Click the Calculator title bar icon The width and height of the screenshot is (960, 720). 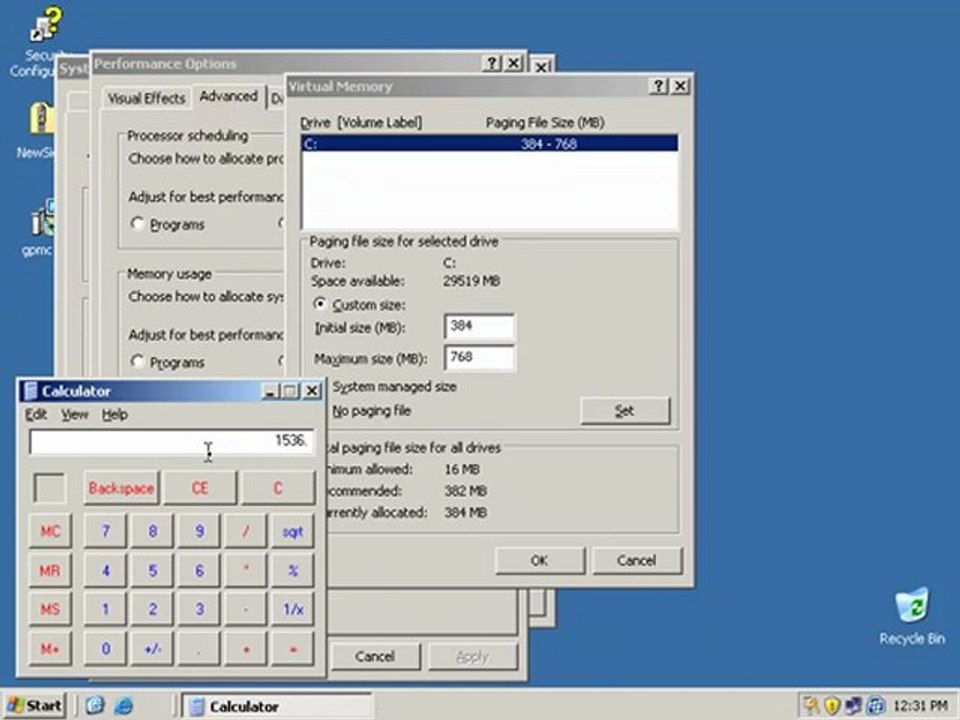pos(31,391)
